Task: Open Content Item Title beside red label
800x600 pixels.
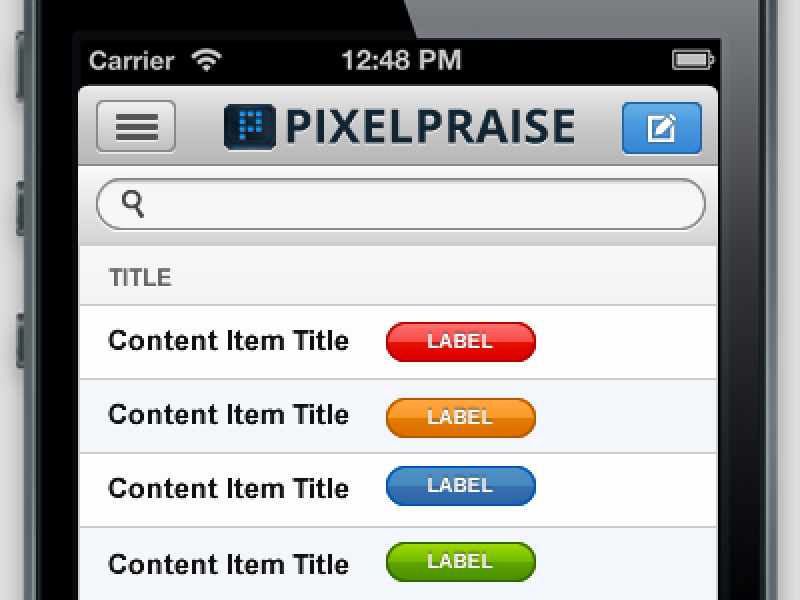Action: pyautogui.click(x=228, y=341)
